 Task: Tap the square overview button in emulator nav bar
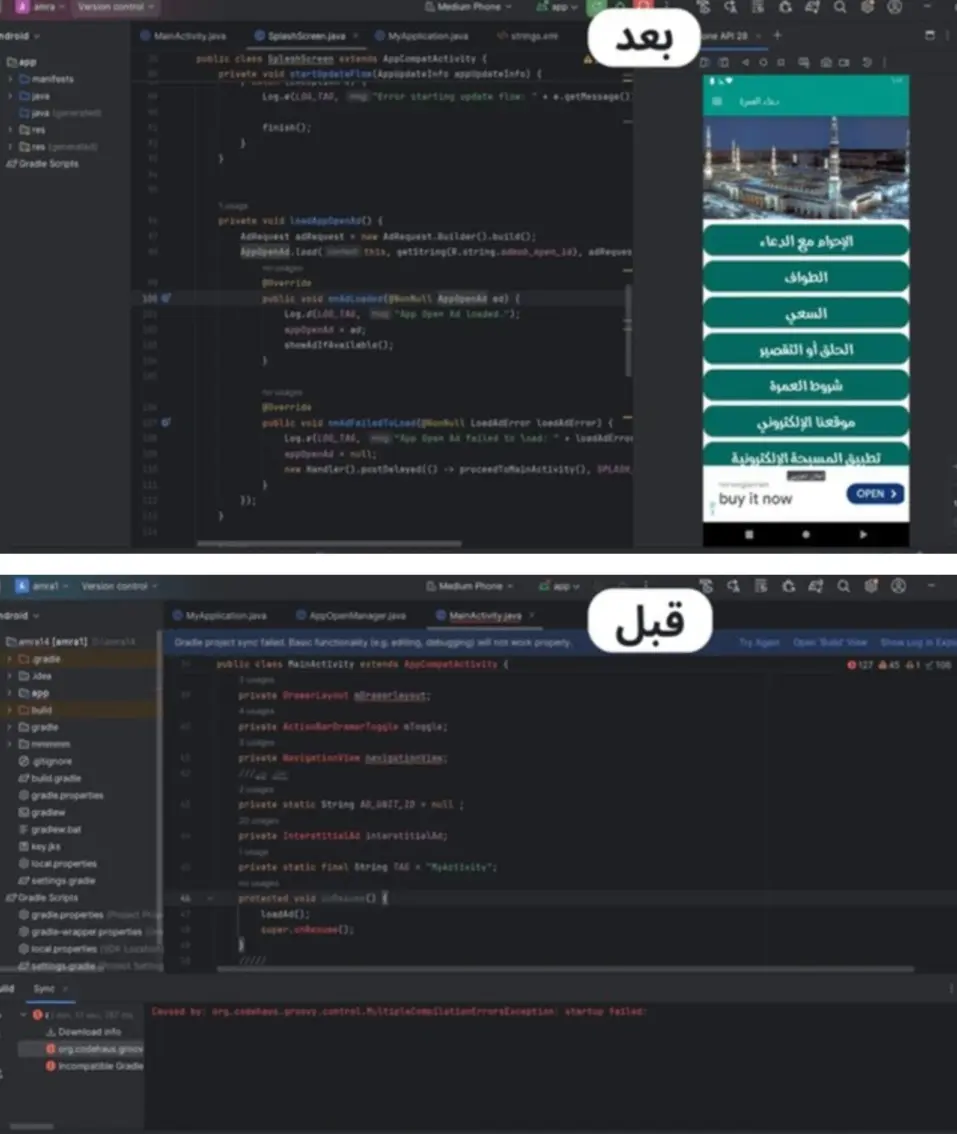pos(749,534)
